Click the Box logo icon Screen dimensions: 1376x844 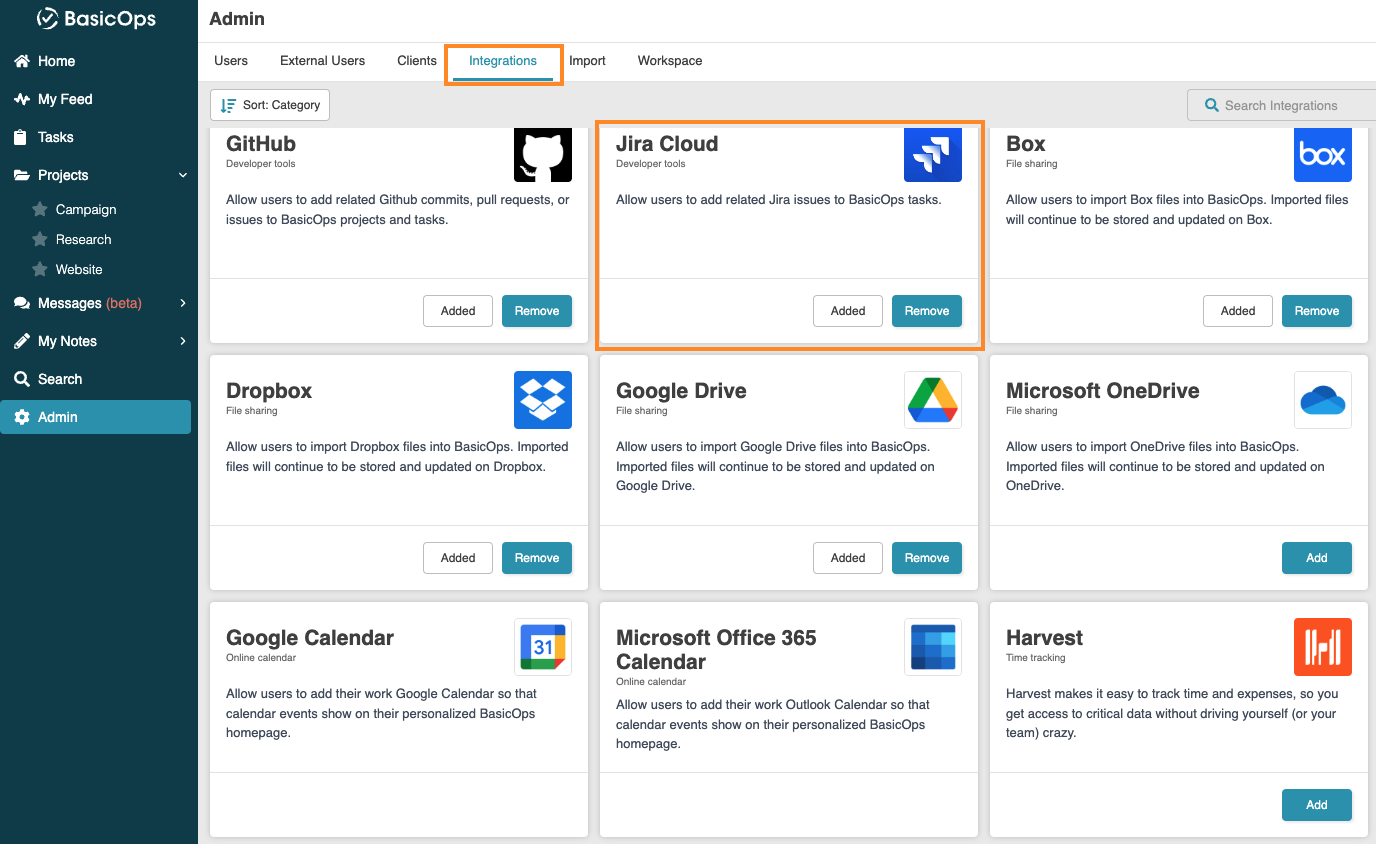[x=1323, y=154]
